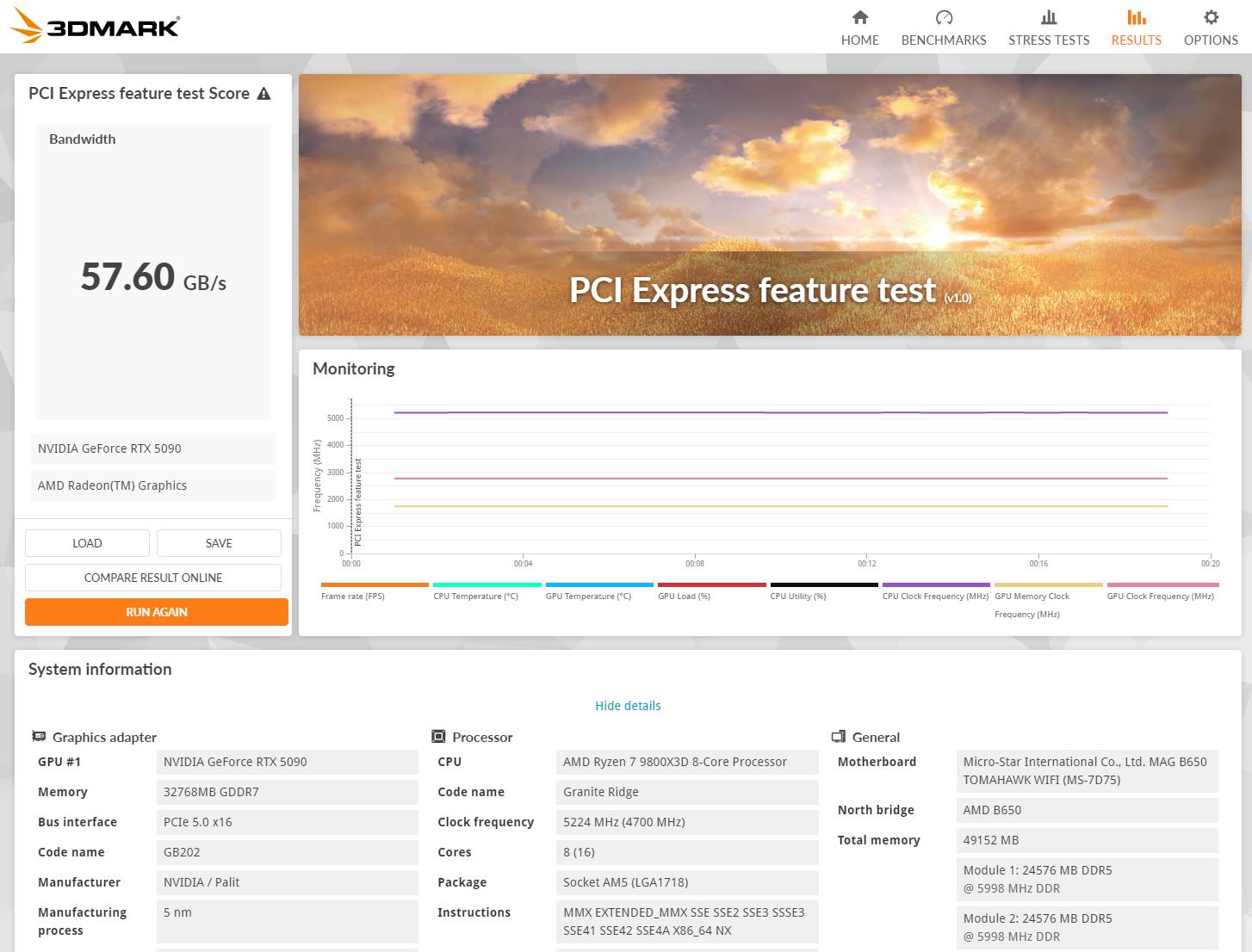Screen dimensions: 1252x952
Task: Click the AMD Ryzen 7 9800X3D CPU value
Action: click(687, 762)
